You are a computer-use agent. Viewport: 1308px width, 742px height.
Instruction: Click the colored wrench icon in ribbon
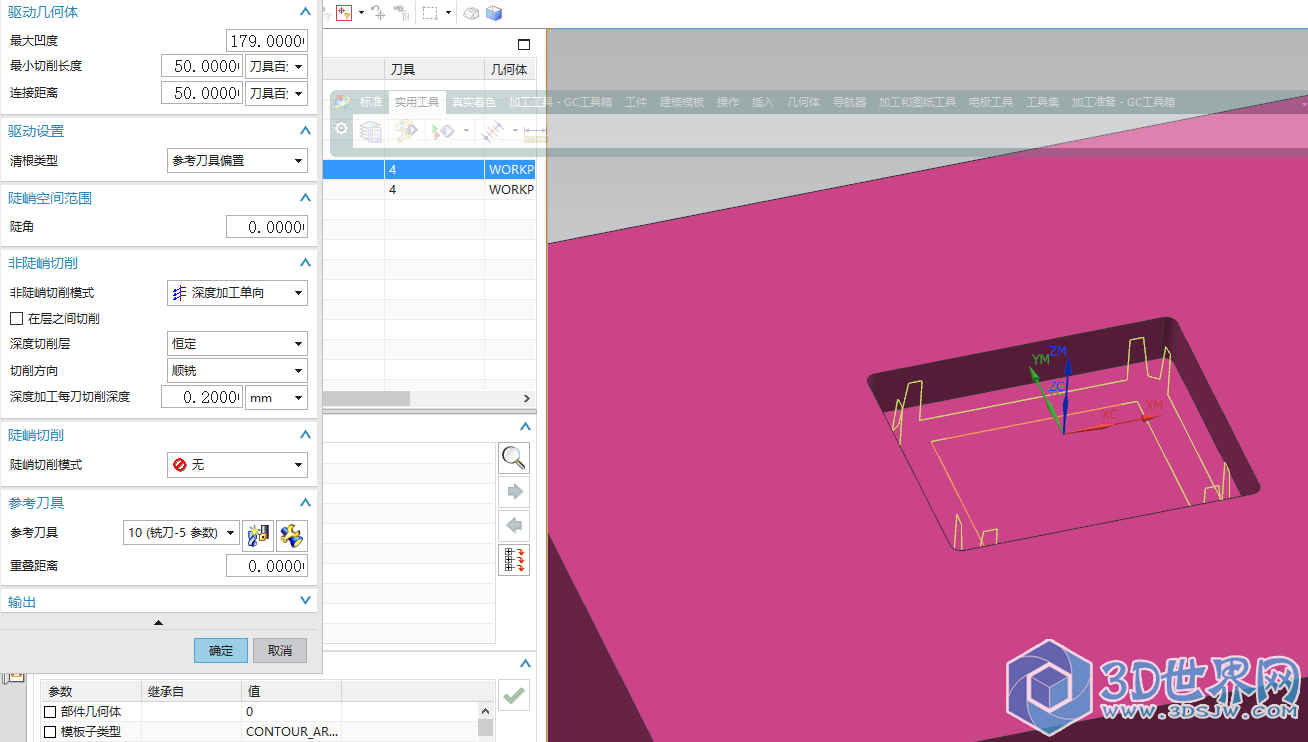tap(406, 131)
